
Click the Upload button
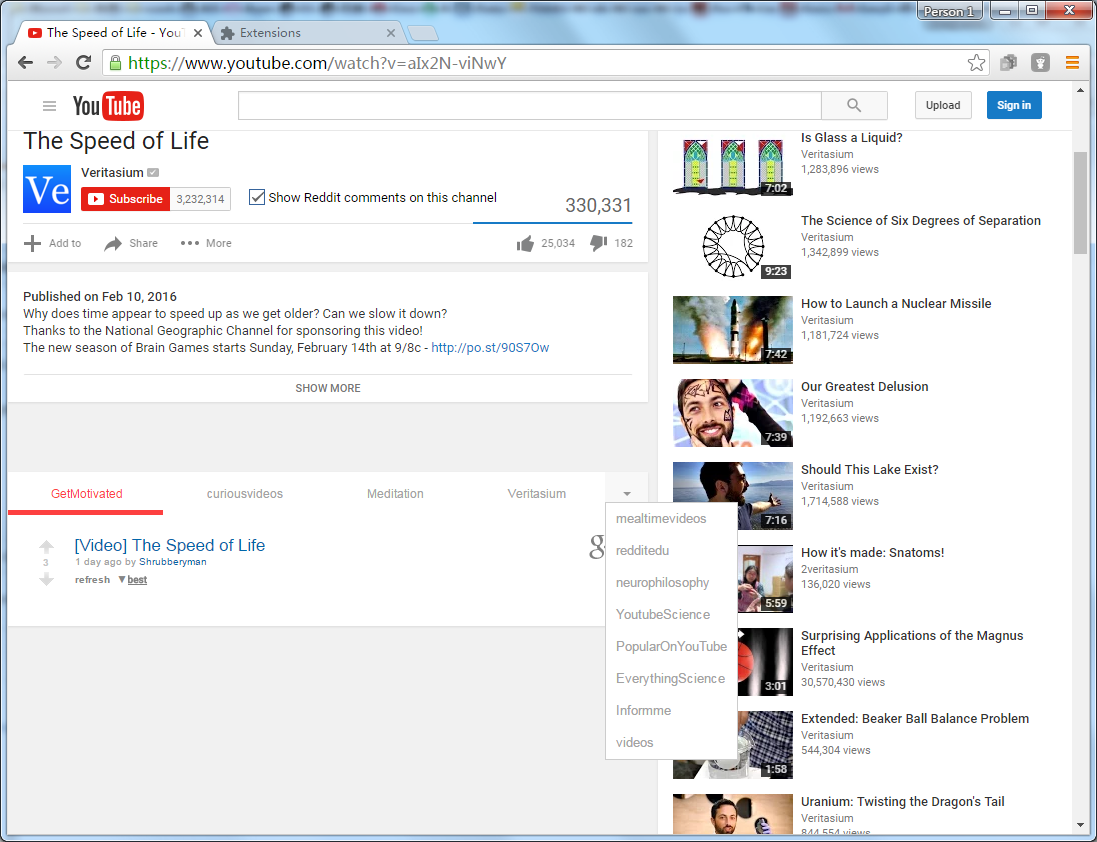point(943,105)
